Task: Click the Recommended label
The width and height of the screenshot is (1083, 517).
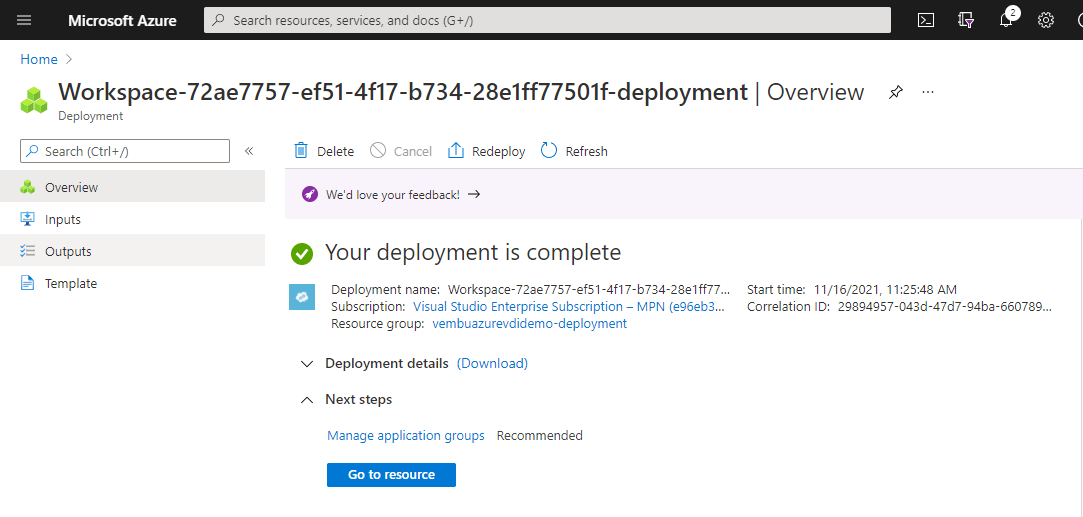Action: click(539, 436)
